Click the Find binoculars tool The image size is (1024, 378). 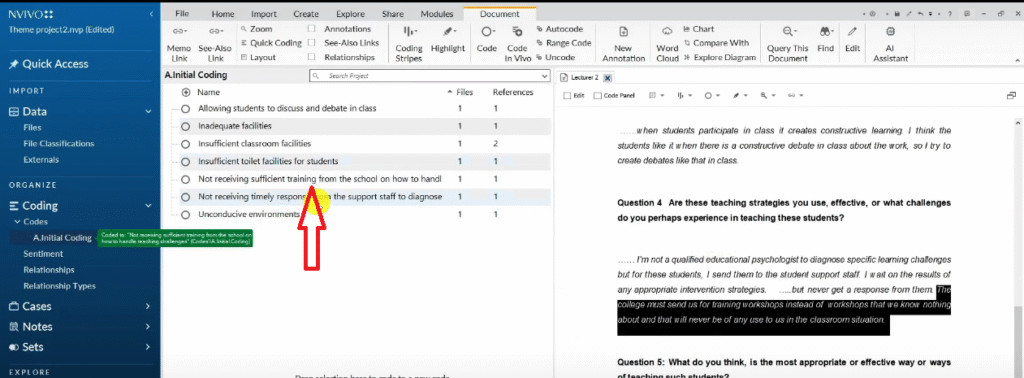825,39
